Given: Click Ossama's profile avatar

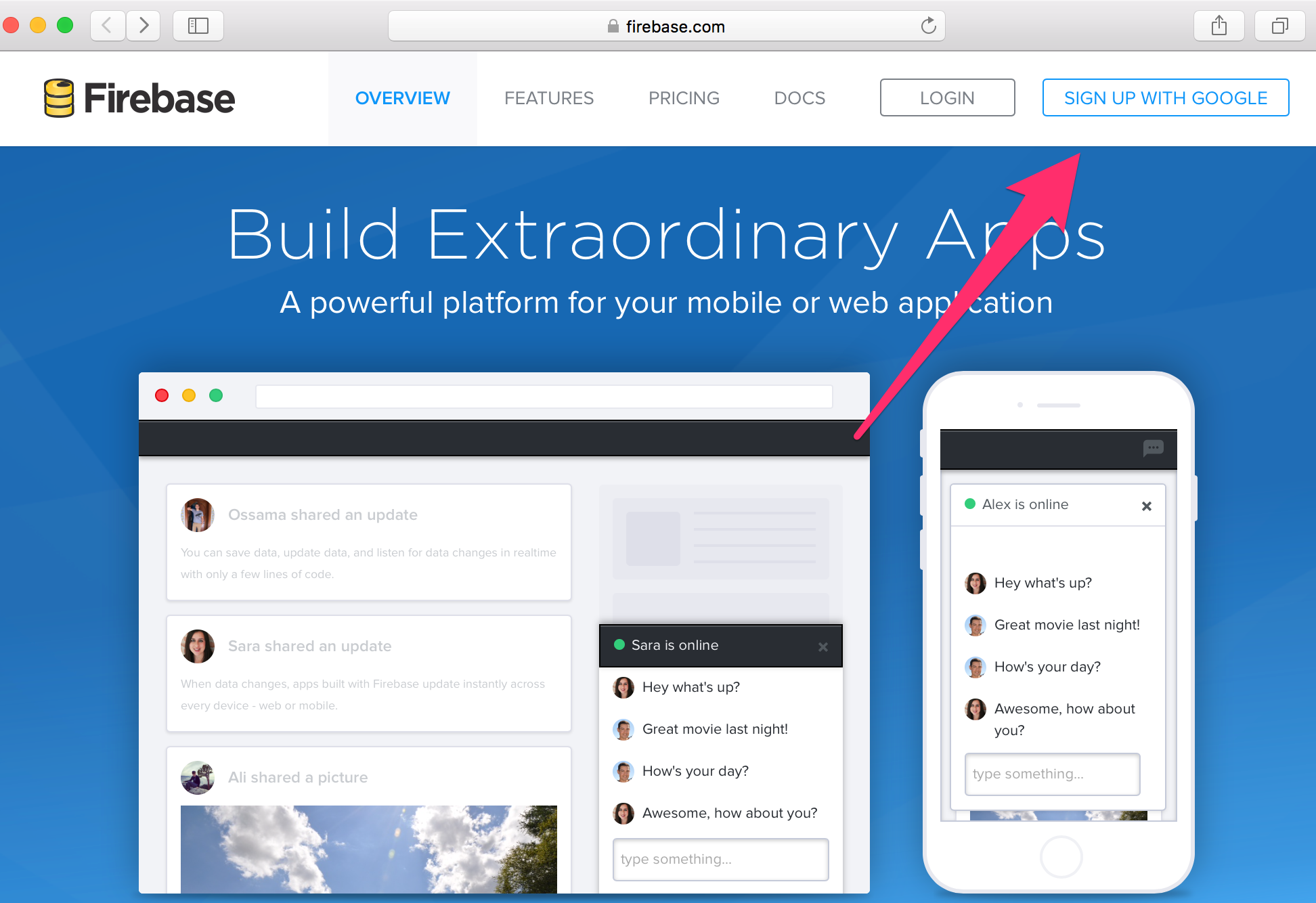Looking at the screenshot, I should 198,515.
